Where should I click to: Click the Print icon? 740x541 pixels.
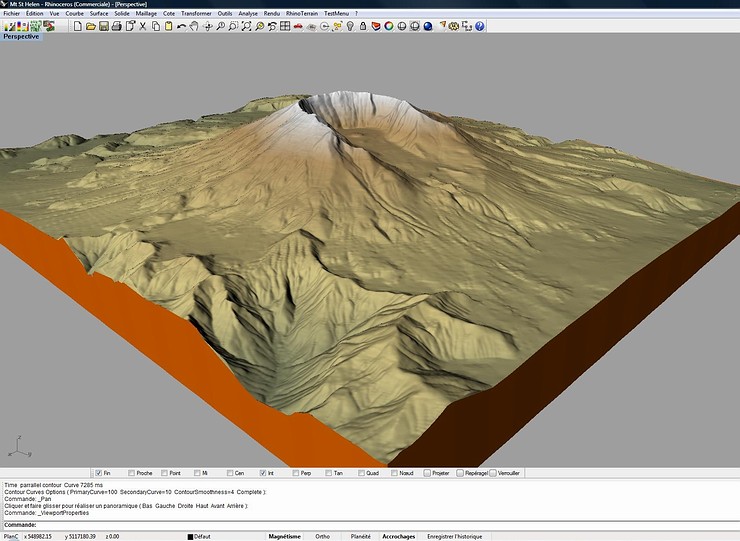click(x=117, y=25)
